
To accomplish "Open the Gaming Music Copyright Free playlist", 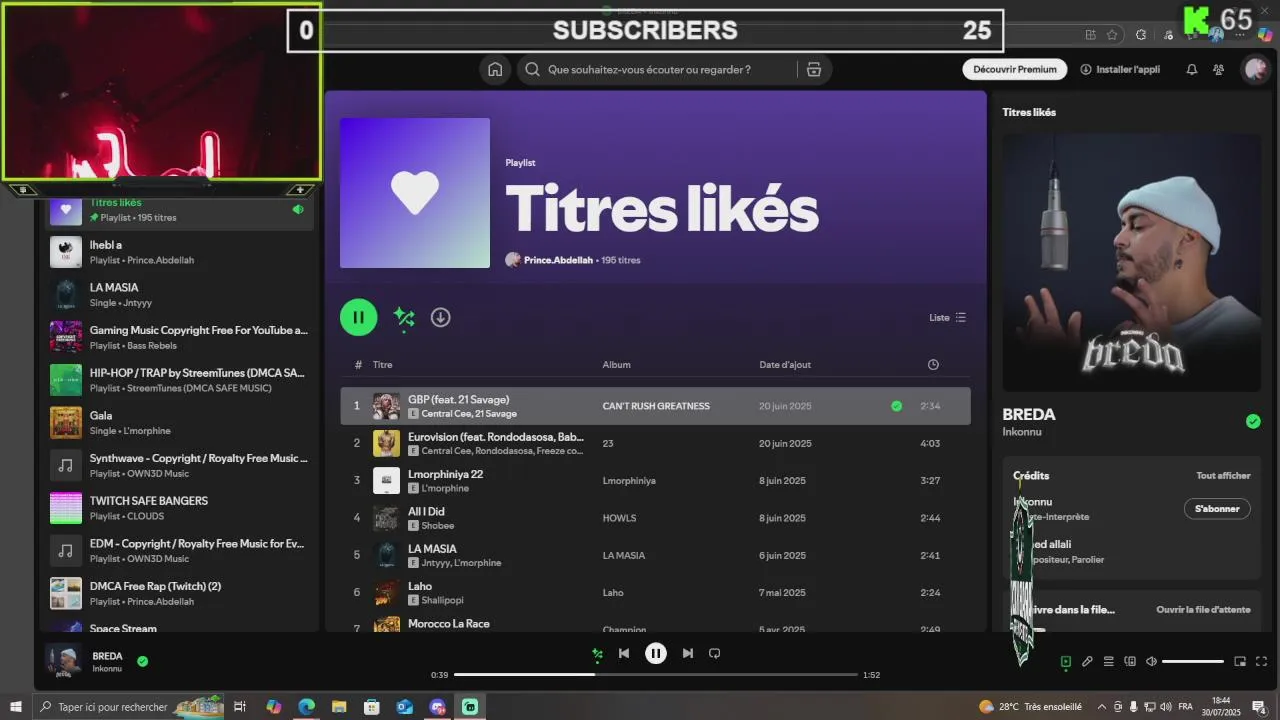I will point(180,337).
